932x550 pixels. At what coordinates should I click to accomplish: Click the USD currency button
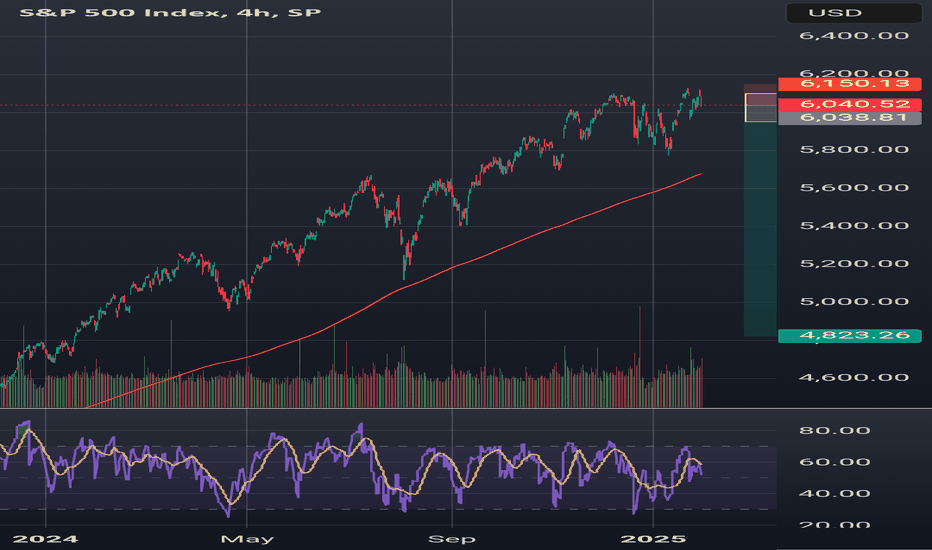(x=854, y=12)
